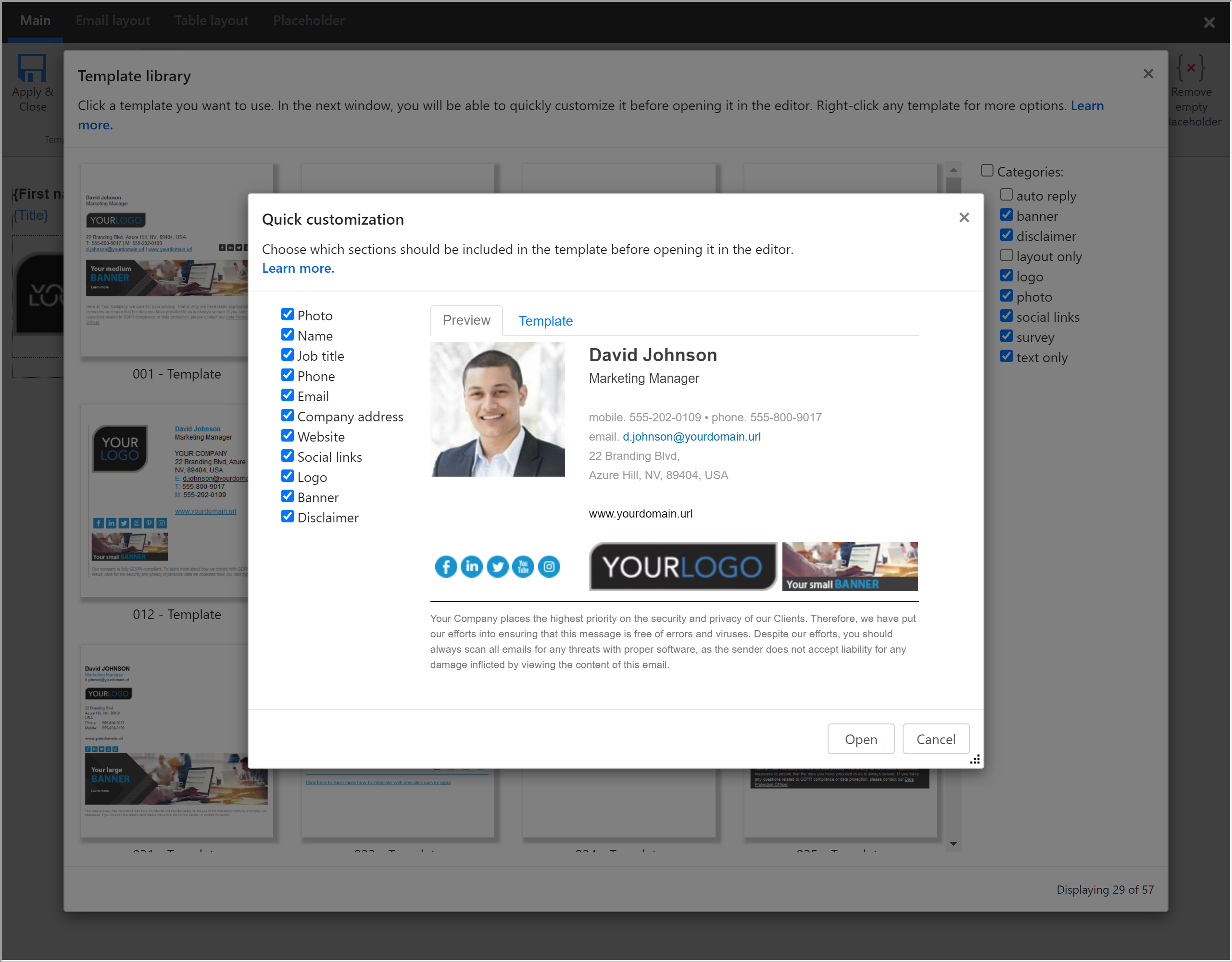Uncheck the Photo section checkbox
This screenshot has width=1232, height=962.
click(x=288, y=314)
